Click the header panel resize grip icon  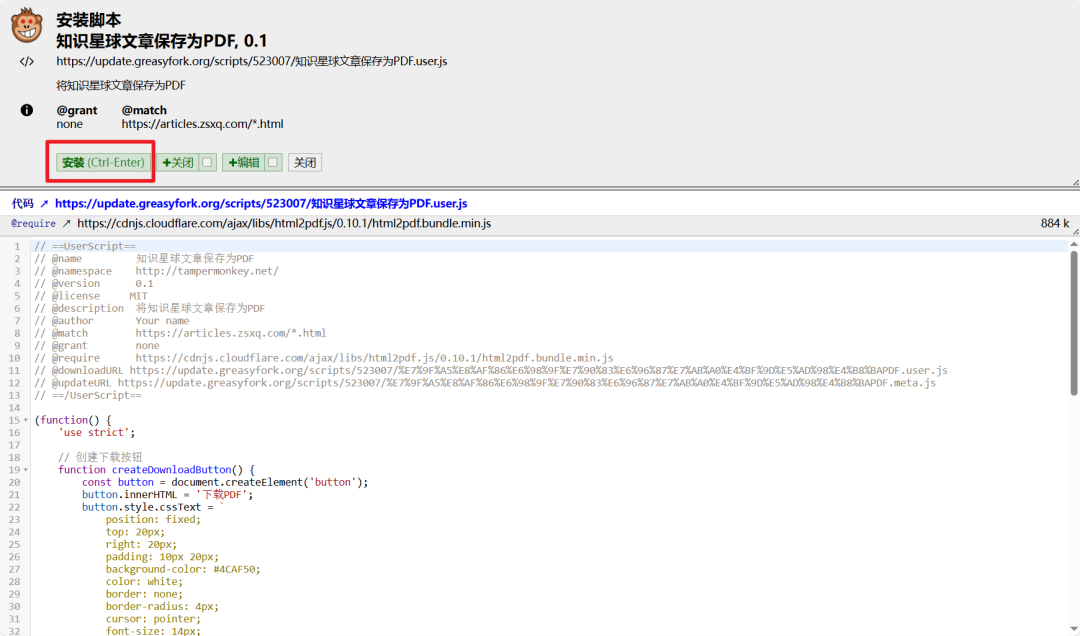point(1075,183)
